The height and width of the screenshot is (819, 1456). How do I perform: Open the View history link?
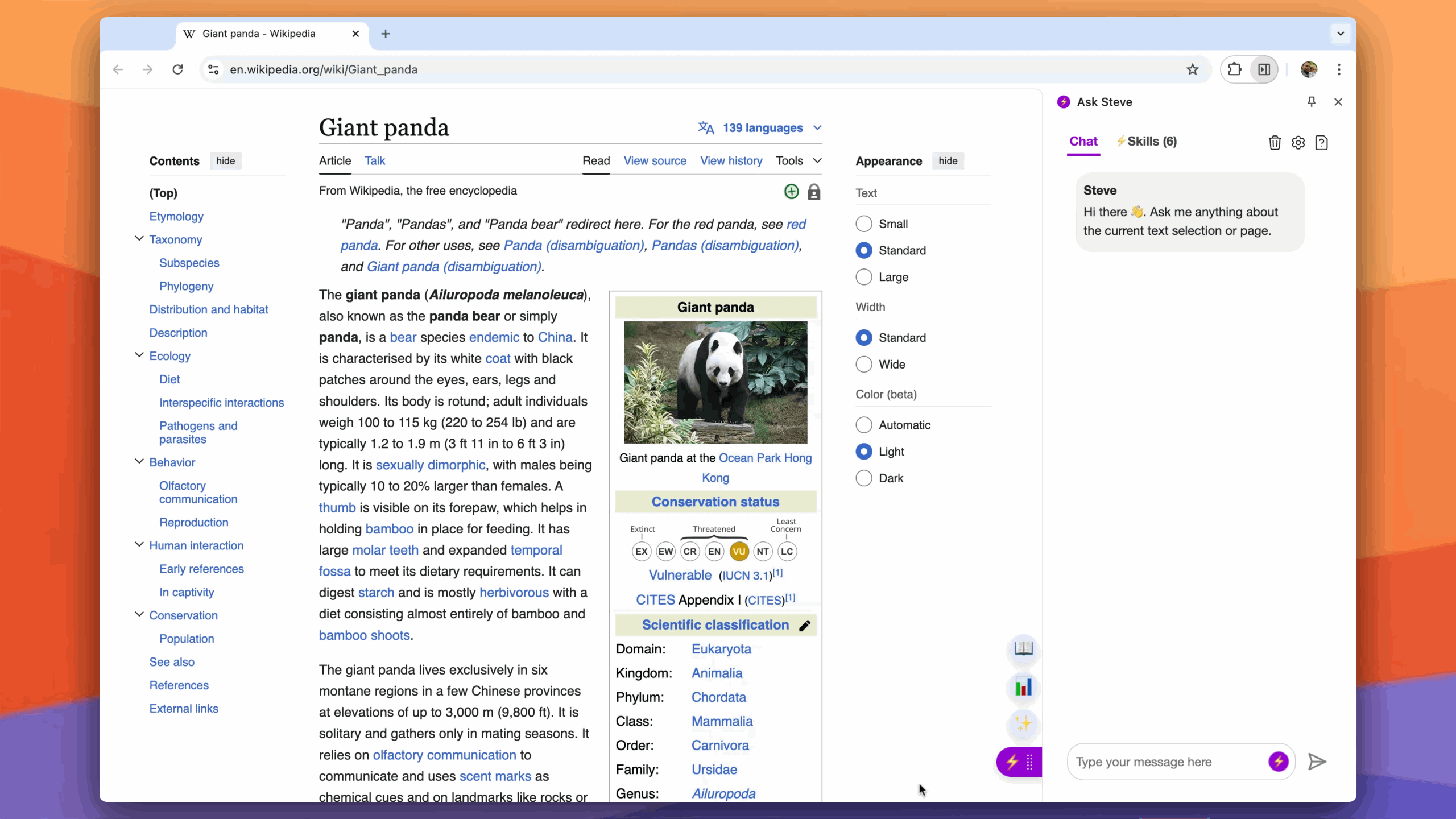[731, 161]
